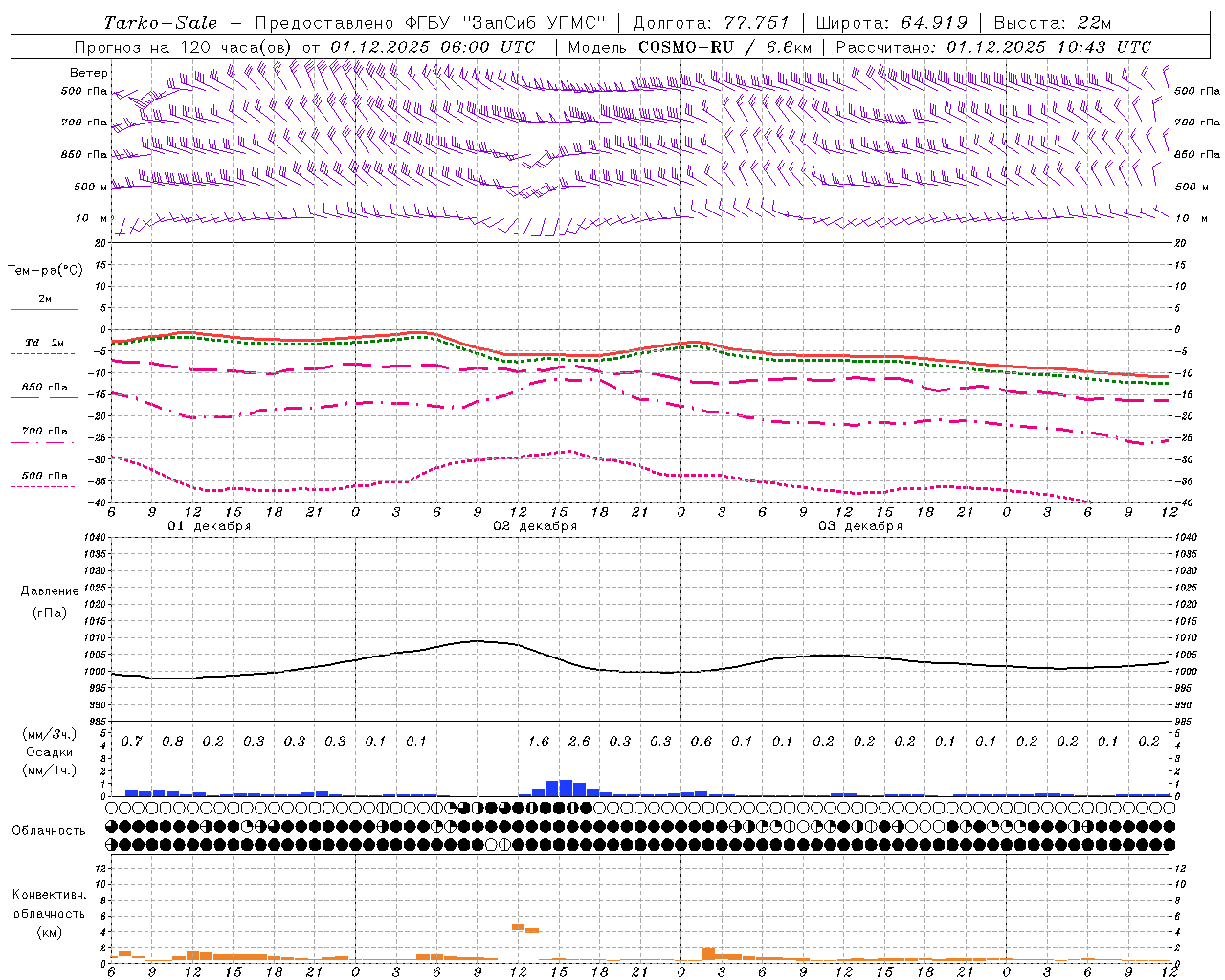Click the "02 декабря" date label
This screenshot has height=980, width=1225.
click(x=535, y=526)
